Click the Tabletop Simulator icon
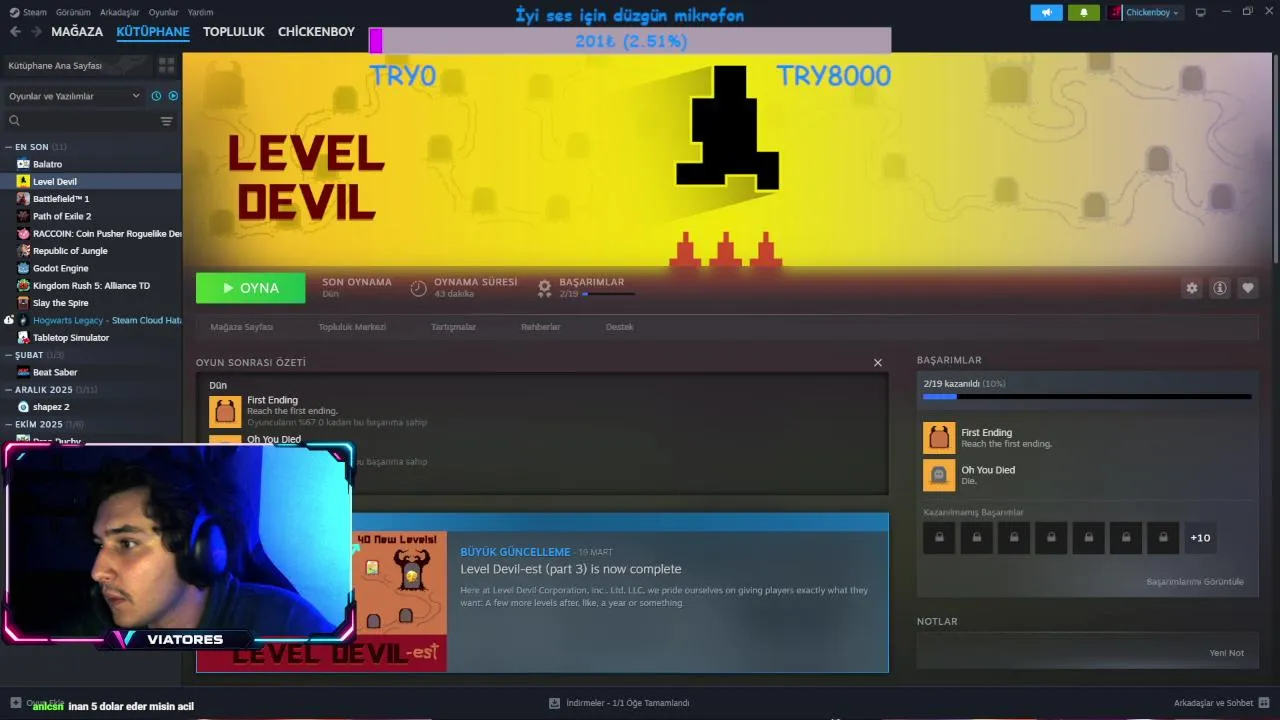The image size is (1280, 720). click(x=23, y=338)
